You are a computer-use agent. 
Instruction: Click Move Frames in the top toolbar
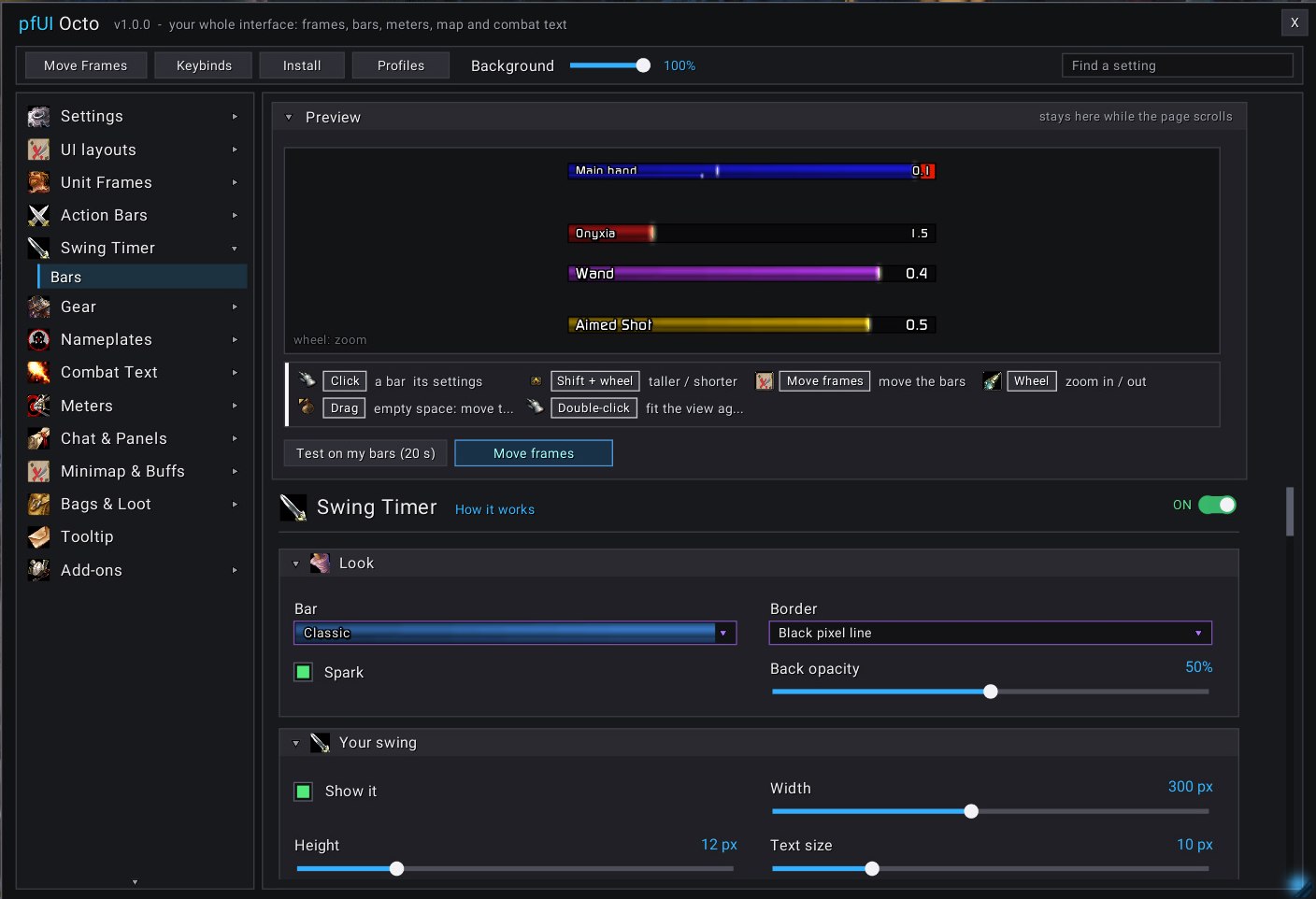85,65
